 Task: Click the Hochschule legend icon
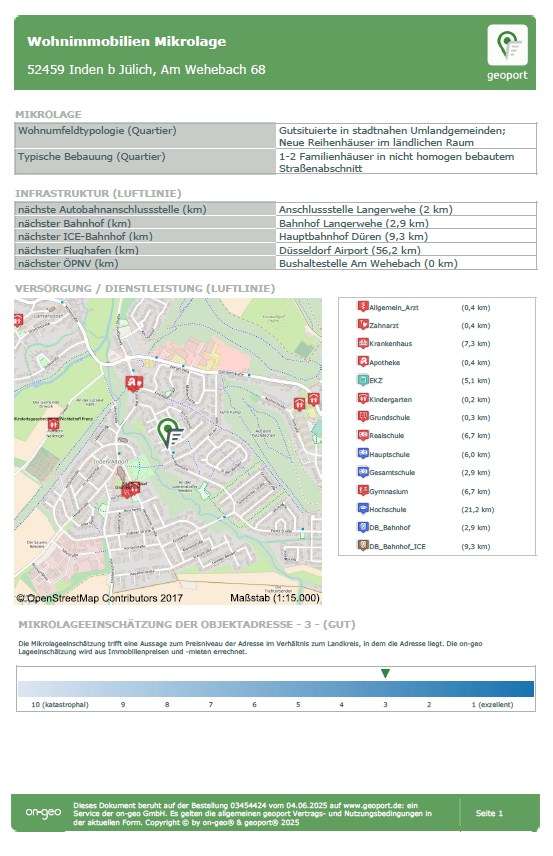[x=363, y=509]
